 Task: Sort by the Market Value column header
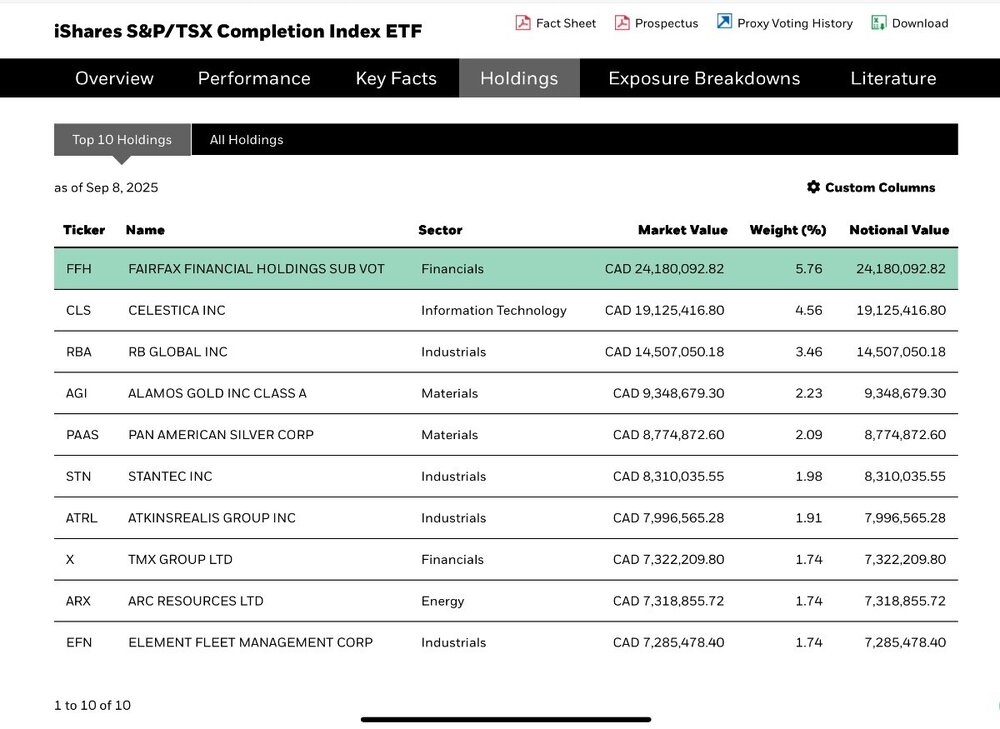point(682,230)
